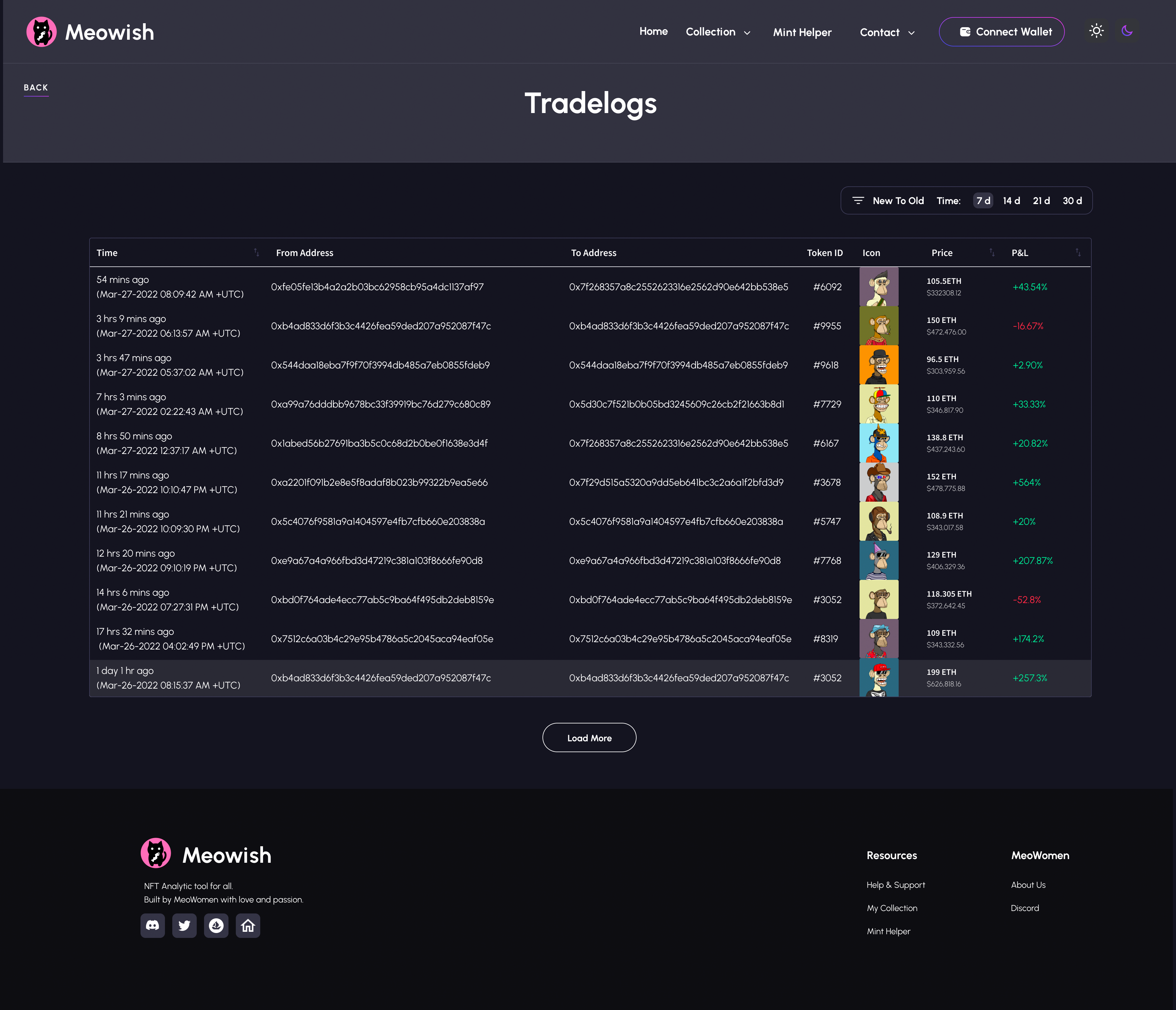Screen dimensions: 1176x1010
Task: Click To Address 0x7f29d515a5320a9dd5eb641bc3c2a6a1f2bfd3d9
Action: 676,483
